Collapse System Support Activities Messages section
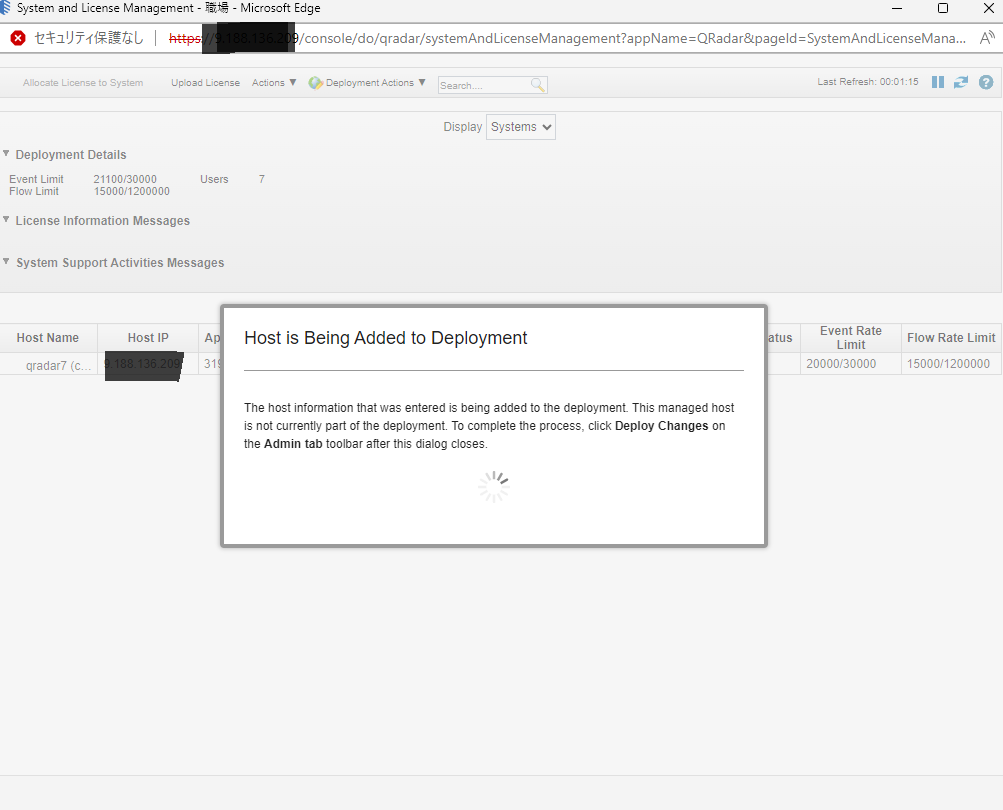The width and height of the screenshot is (1003, 810). click(x=6, y=262)
